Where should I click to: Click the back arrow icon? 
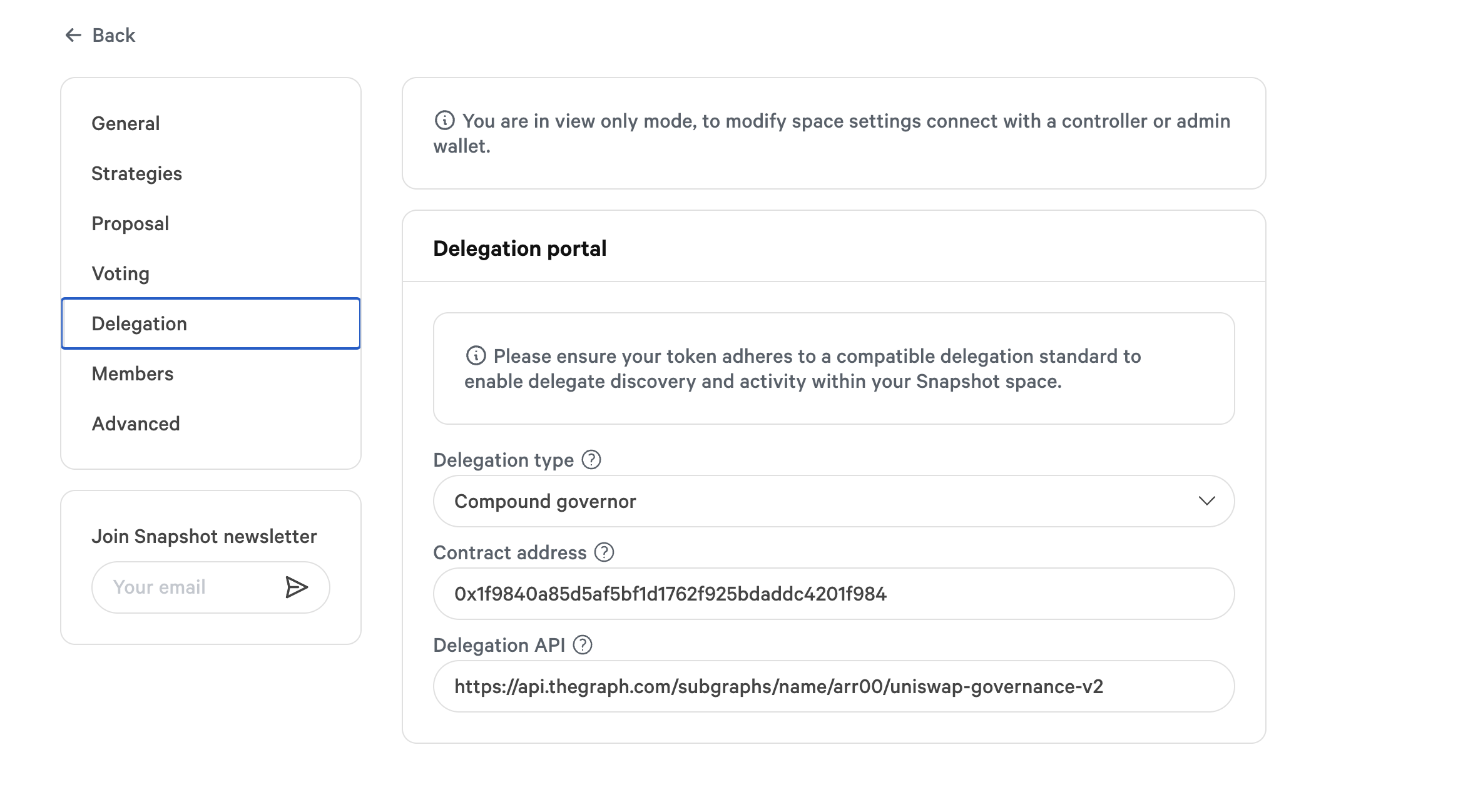click(x=73, y=35)
